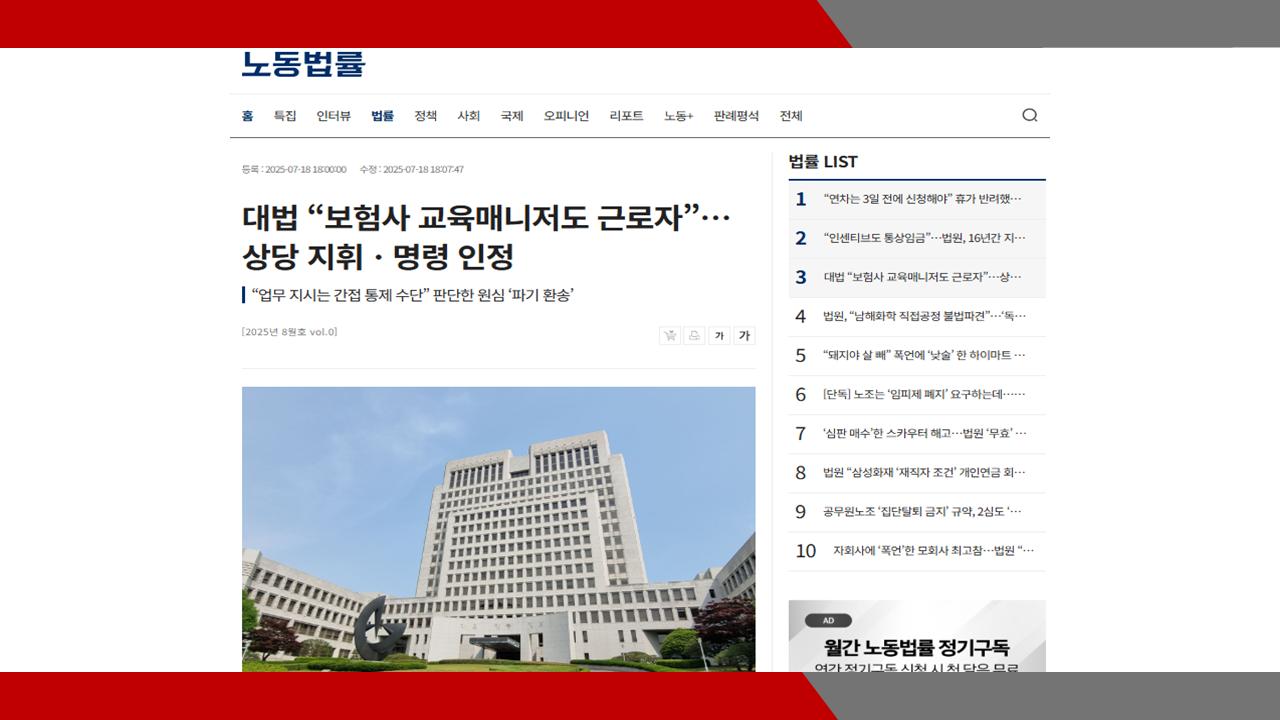Open the 월간 노동법률 정기구독 banner
The height and width of the screenshot is (720, 1280).
[x=916, y=645]
